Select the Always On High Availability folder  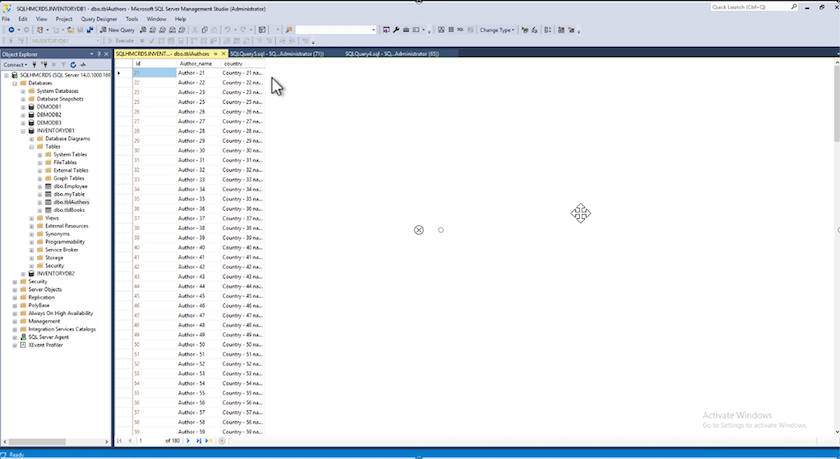tap(61, 313)
